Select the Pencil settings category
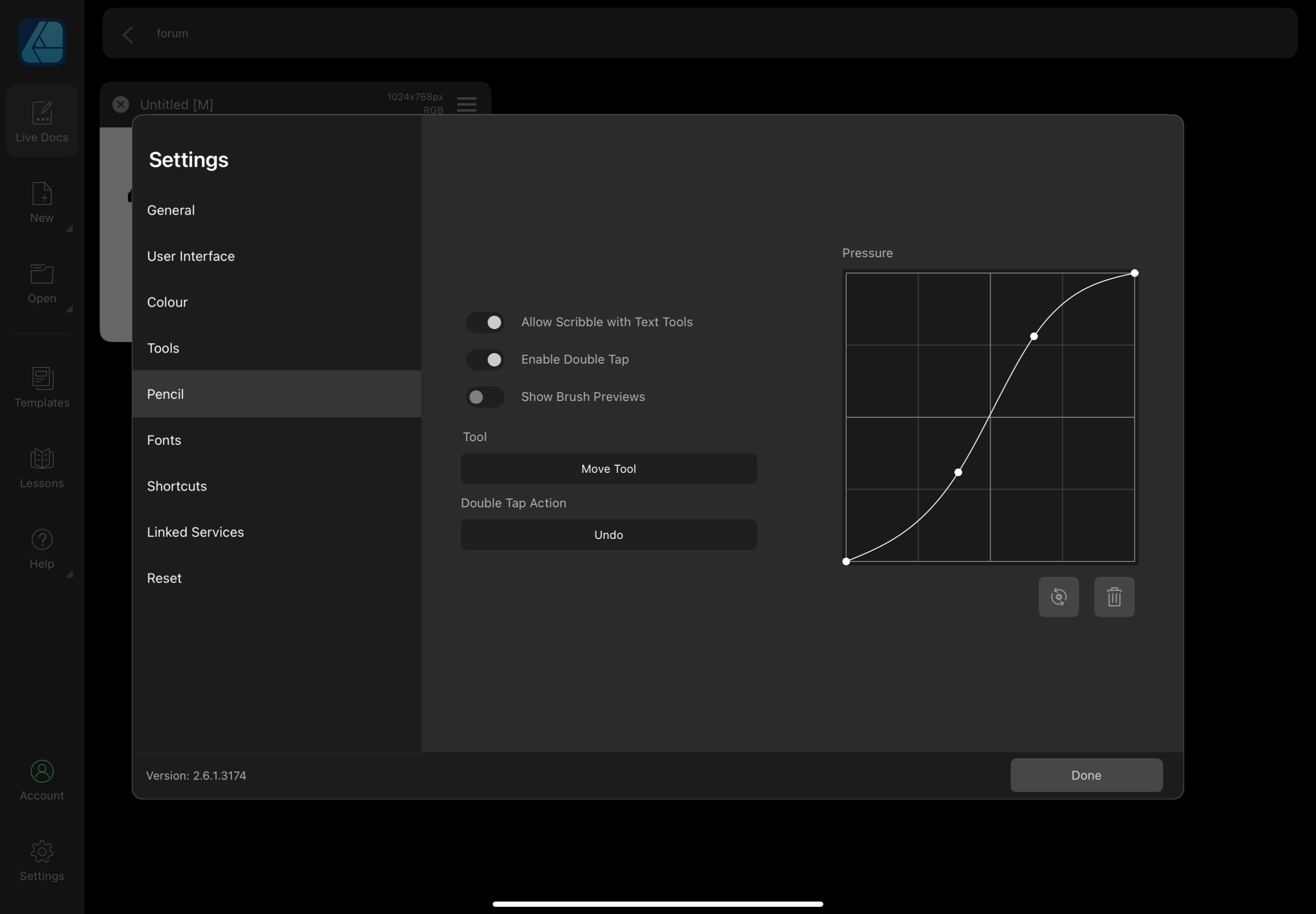Viewport: 1316px width, 914px height. click(x=277, y=394)
